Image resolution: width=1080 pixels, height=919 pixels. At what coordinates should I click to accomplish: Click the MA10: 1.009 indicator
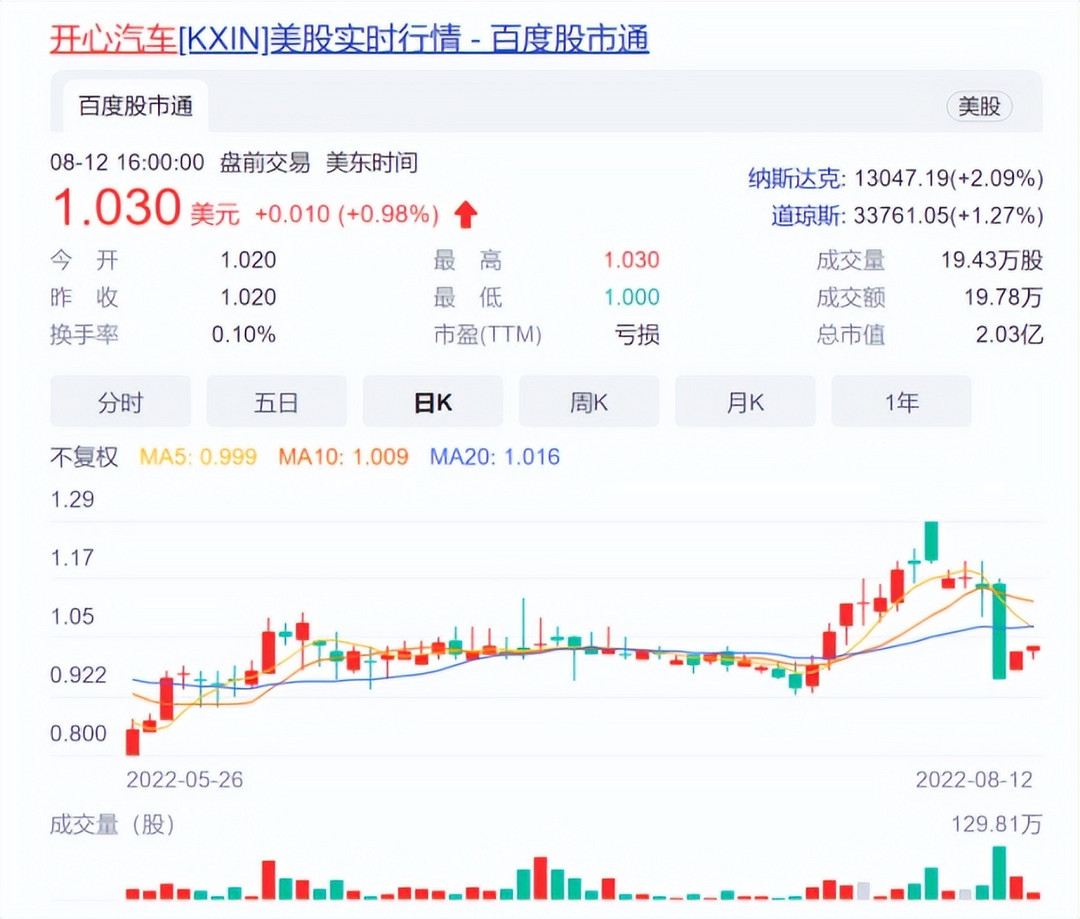click(x=344, y=457)
